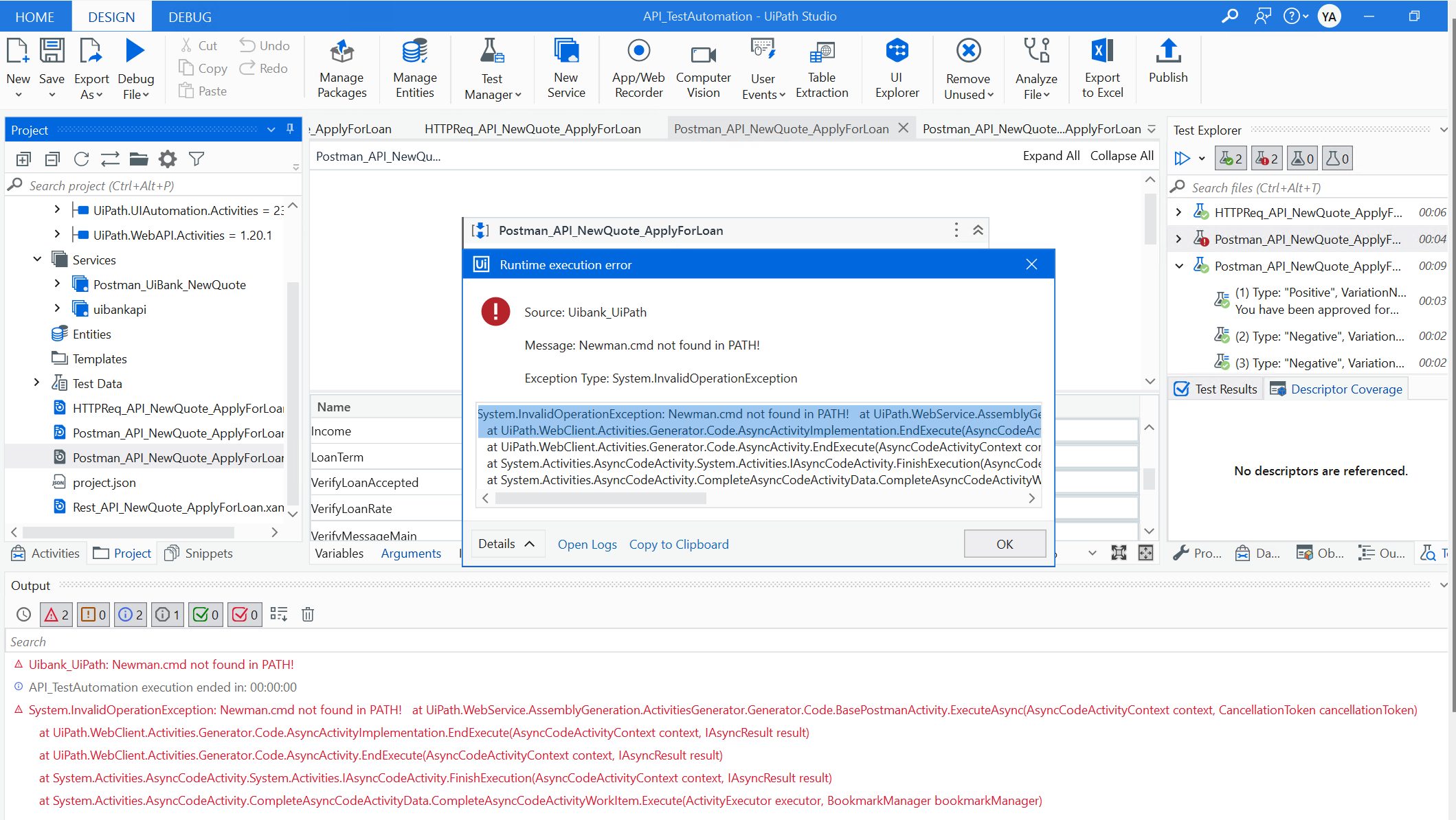The width and height of the screenshot is (1456, 820).
Task: Click the Search project input field
Action: (x=153, y=185)
